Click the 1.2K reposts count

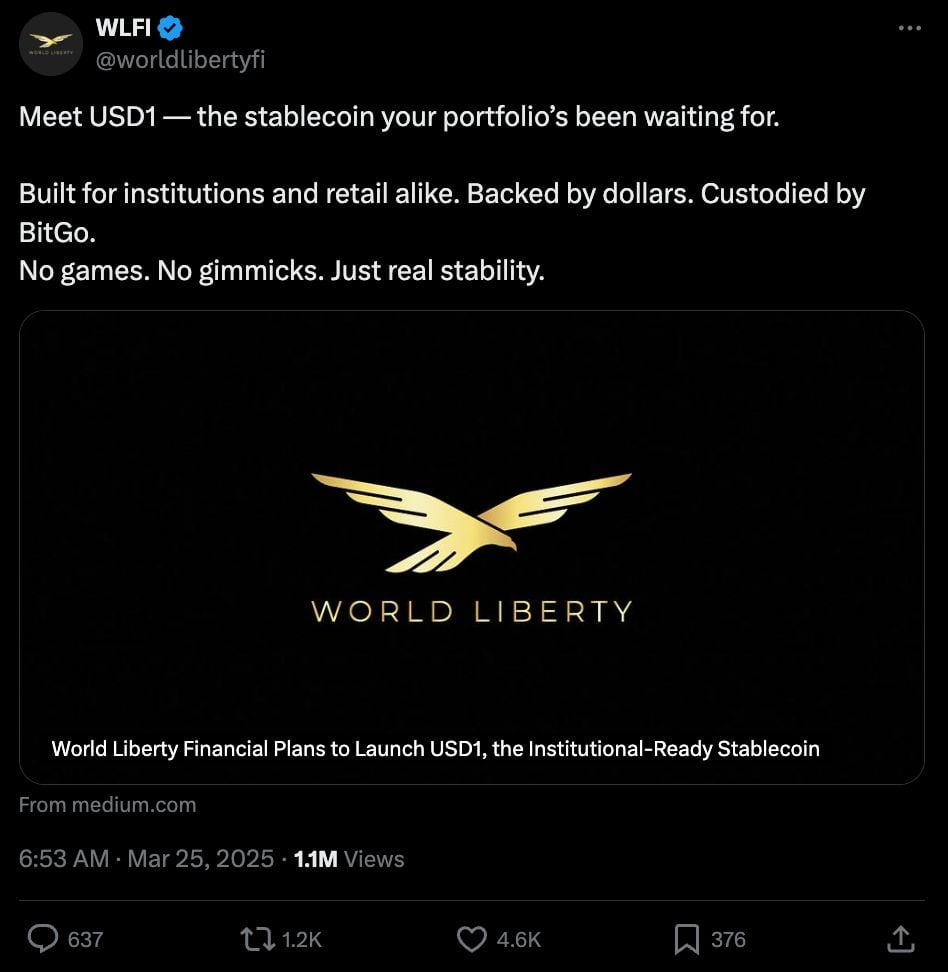click(302, 939)
